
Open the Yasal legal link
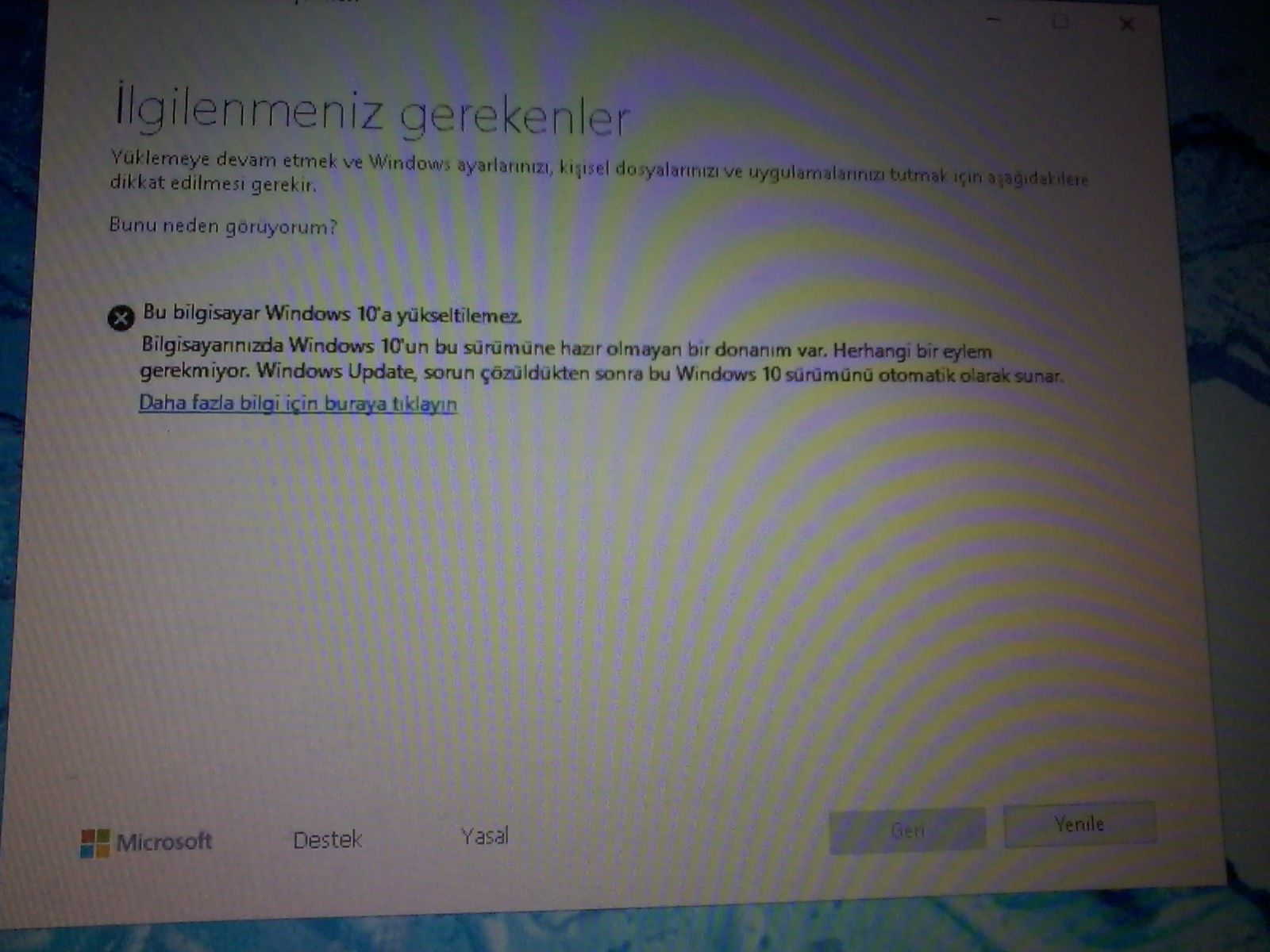(x=484, y=835)
